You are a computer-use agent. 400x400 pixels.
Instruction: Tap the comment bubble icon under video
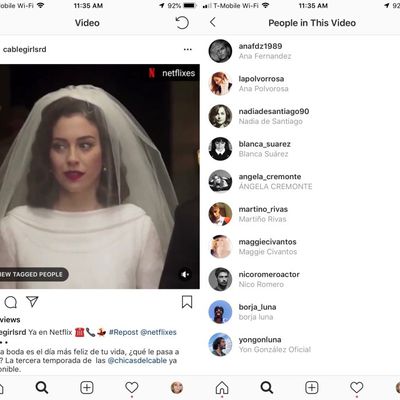click(11, 302)
